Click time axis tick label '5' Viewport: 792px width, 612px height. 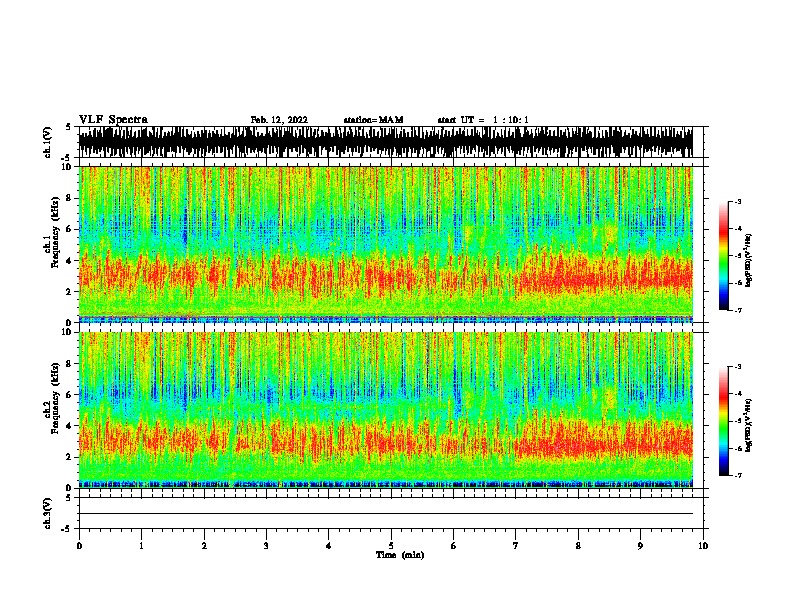click(x=391, y=546)
